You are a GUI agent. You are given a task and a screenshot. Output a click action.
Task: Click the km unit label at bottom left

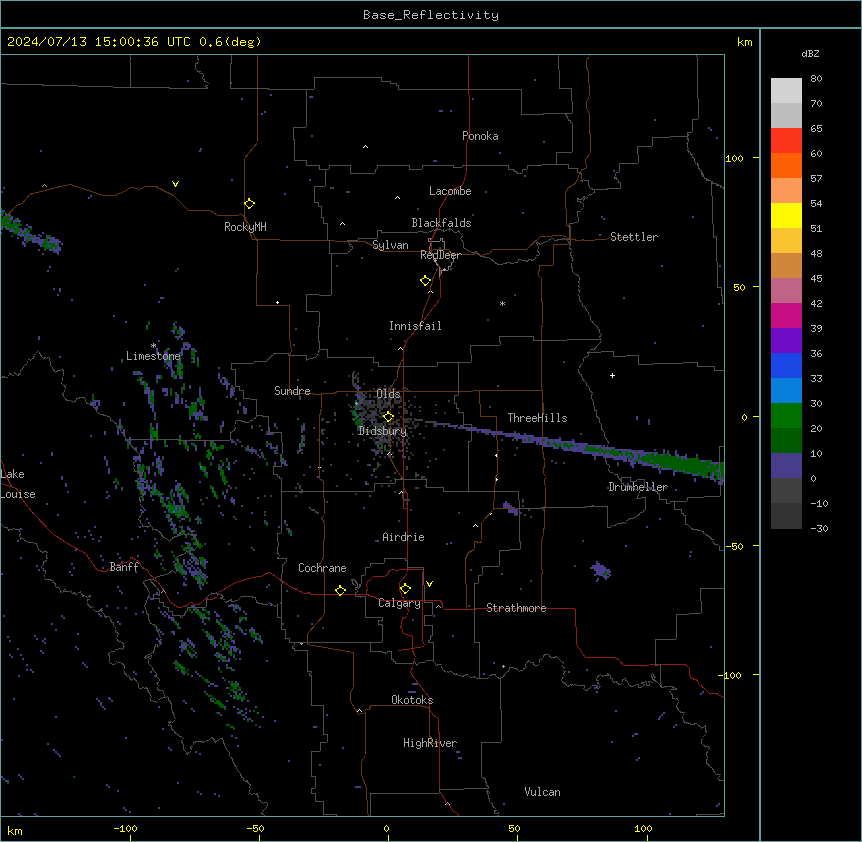[x=15, y=830]
